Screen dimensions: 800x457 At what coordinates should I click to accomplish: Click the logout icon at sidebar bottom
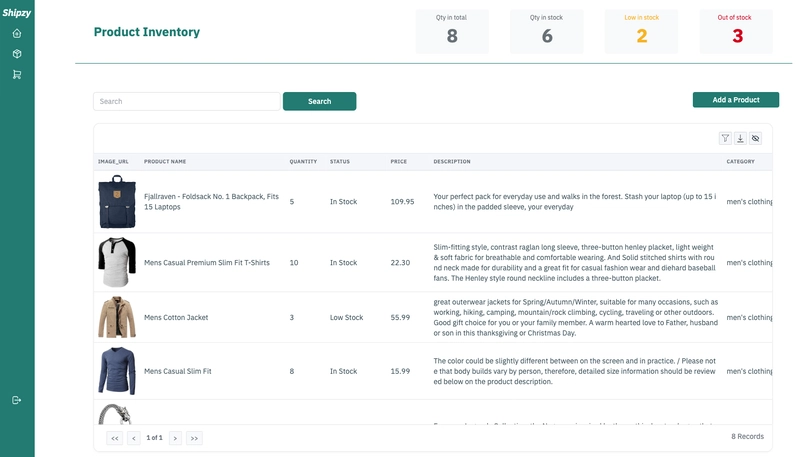17,400
